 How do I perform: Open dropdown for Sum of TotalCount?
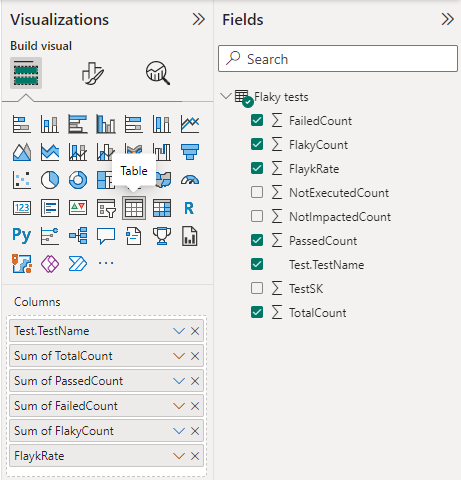point(179,356)
